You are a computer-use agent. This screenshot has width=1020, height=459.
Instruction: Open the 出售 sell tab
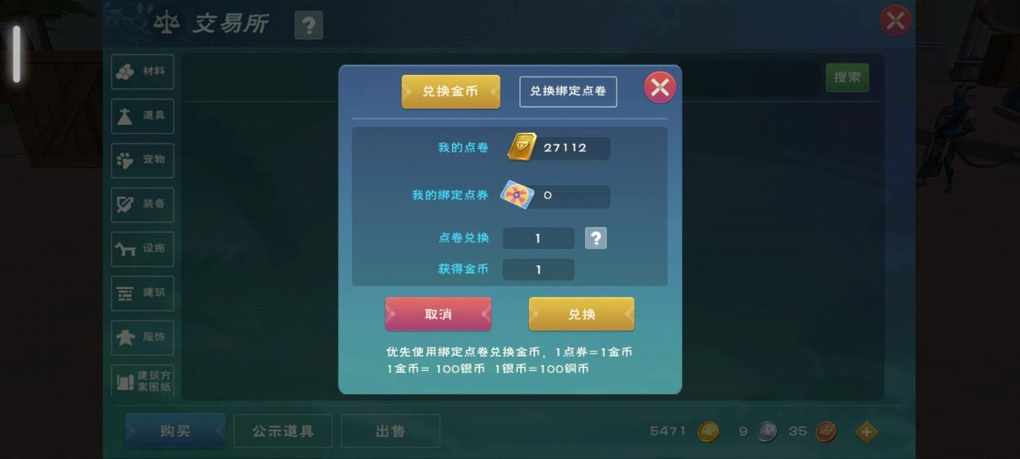pyautogui.click(x=390, y=431)
